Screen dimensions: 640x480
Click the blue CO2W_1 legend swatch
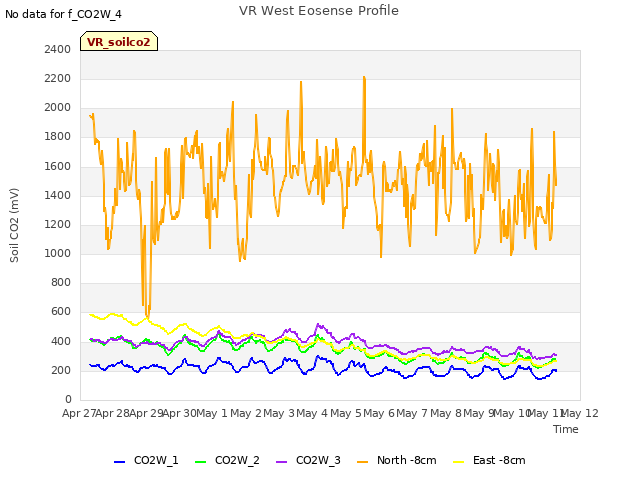(x=120, y=462)
